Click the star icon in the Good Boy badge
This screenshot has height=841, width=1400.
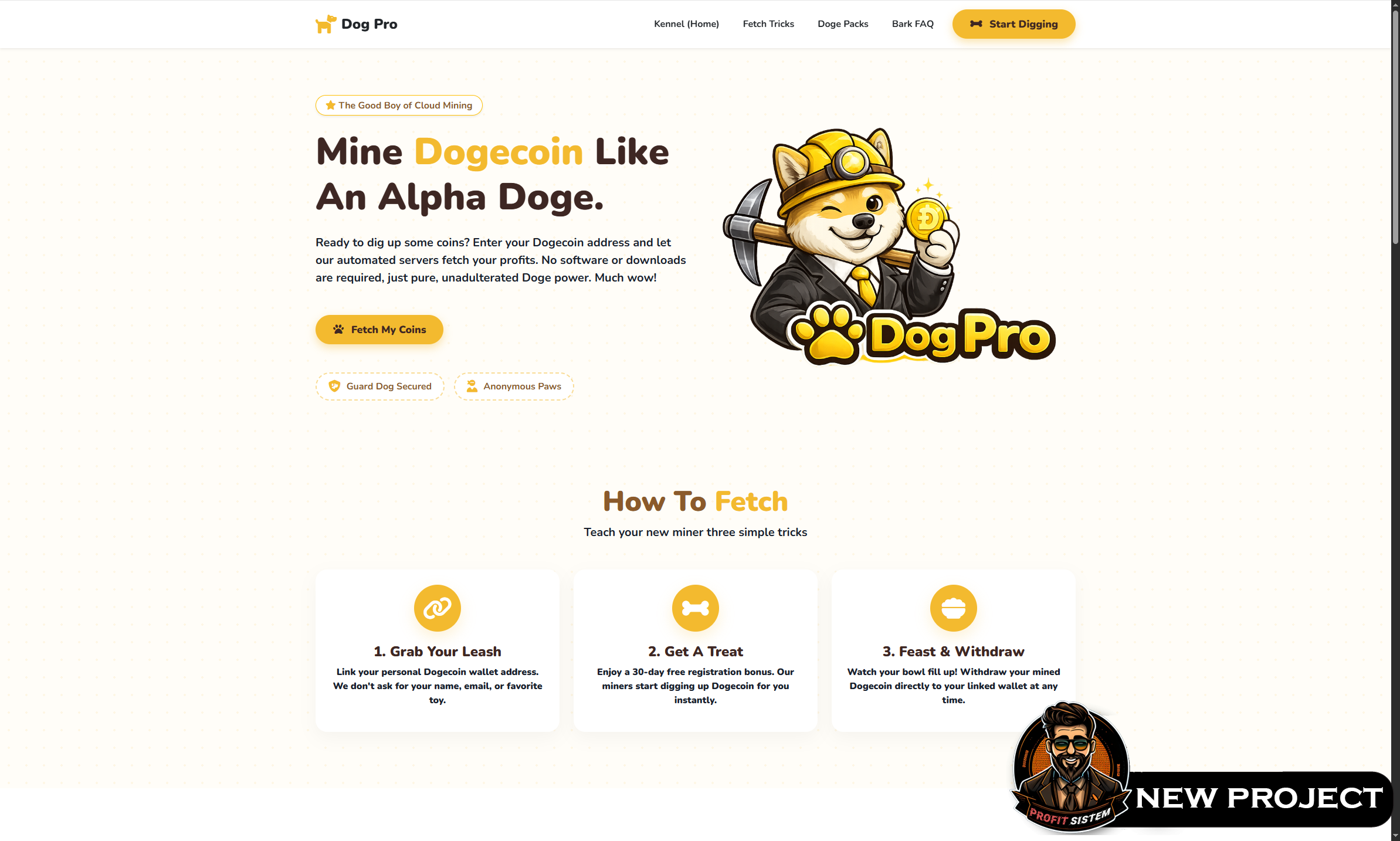coord(330,106)
